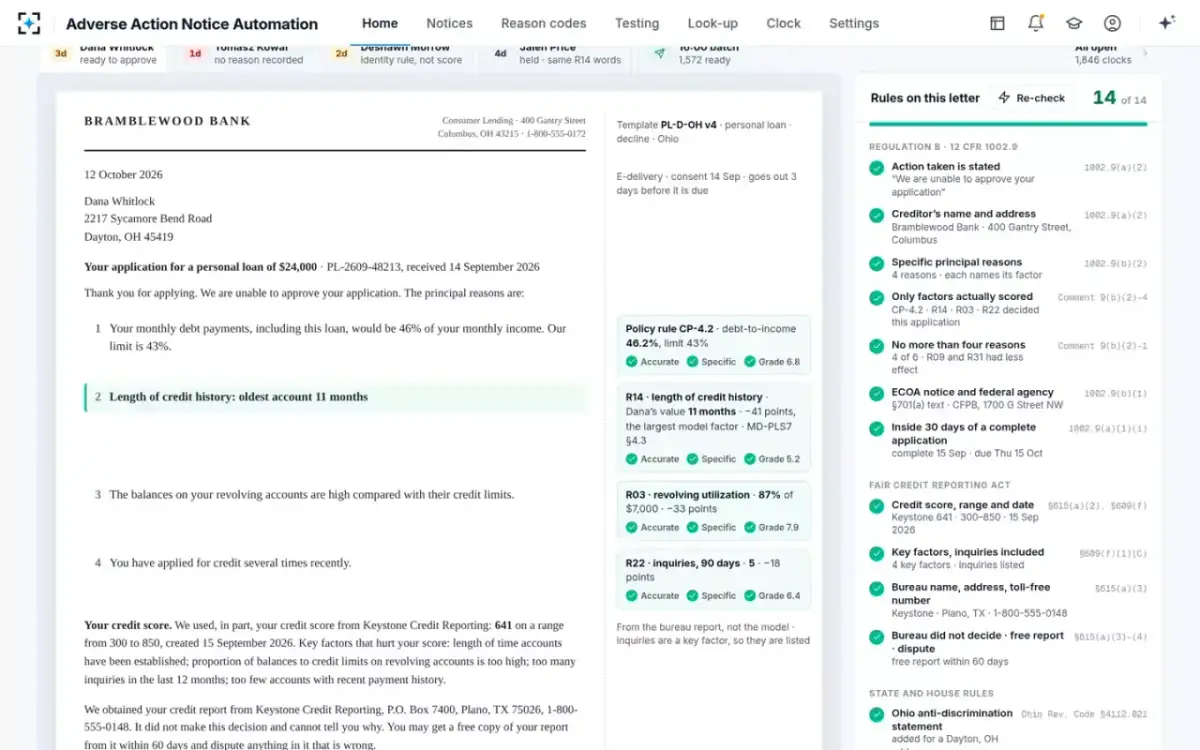Click the paper-plane icon on the 10:00 batch card
1200x750 pixels.
pyautogui.click(x=660, y=53)
